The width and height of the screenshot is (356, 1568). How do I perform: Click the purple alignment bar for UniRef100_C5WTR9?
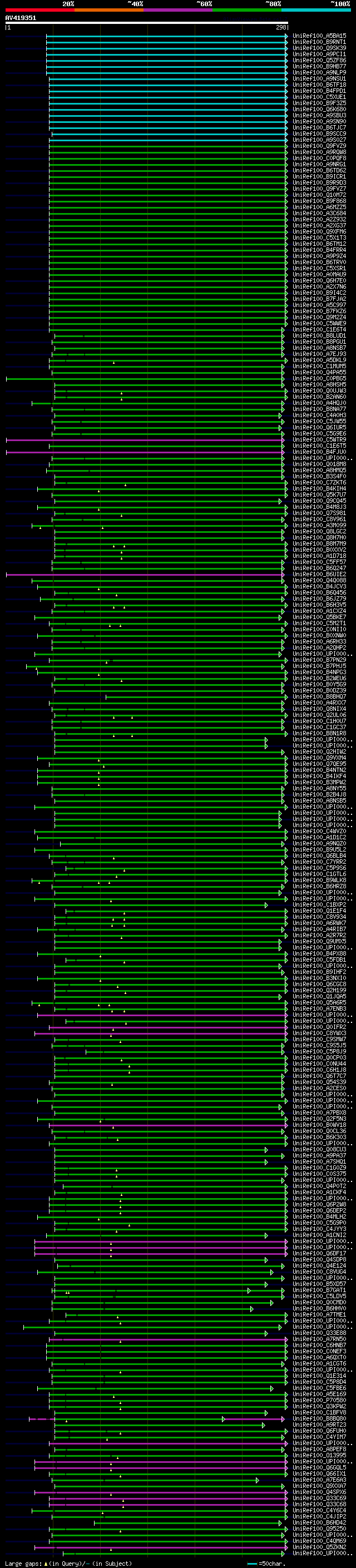(145, 439)
